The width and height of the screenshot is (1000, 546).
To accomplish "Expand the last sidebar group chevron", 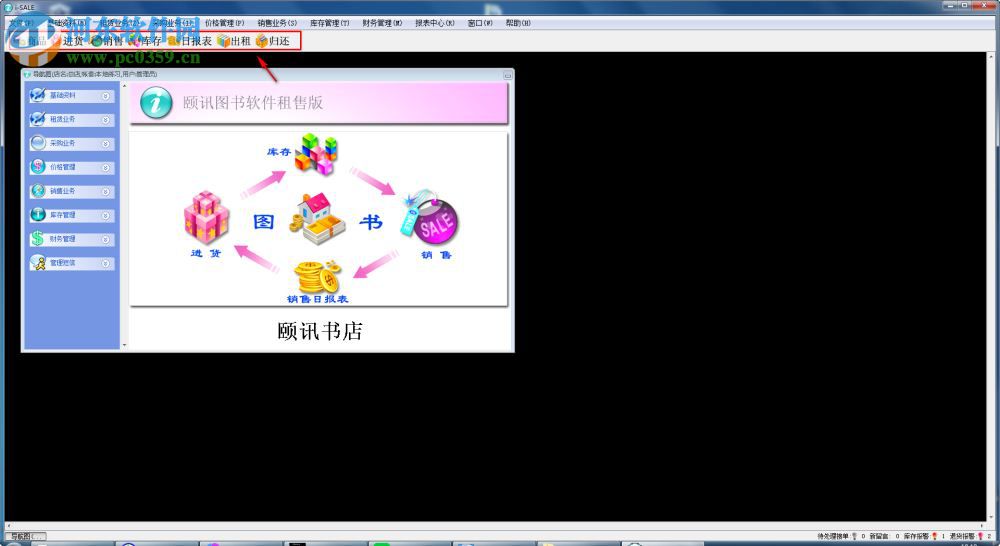I will (106, 263).
